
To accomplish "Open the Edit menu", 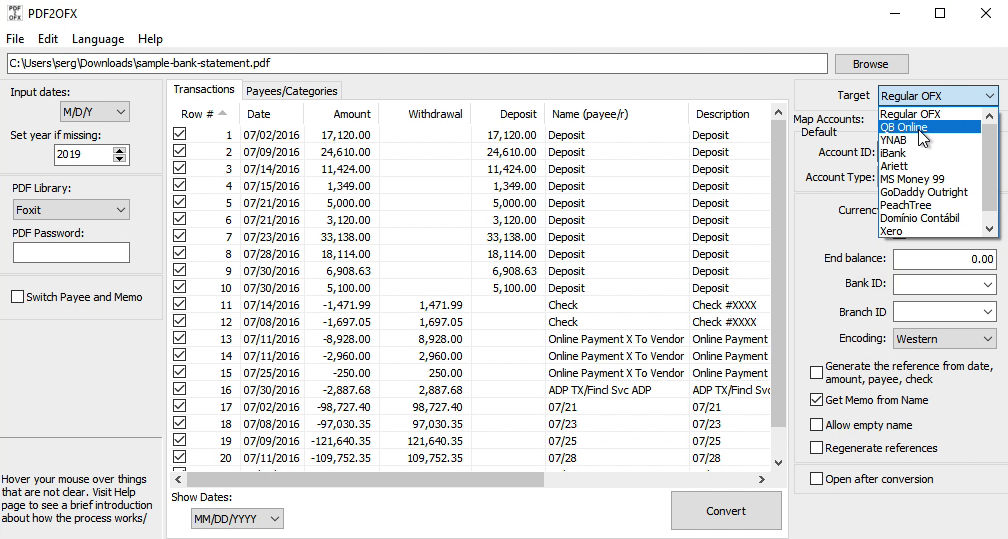I will (48, 39).
